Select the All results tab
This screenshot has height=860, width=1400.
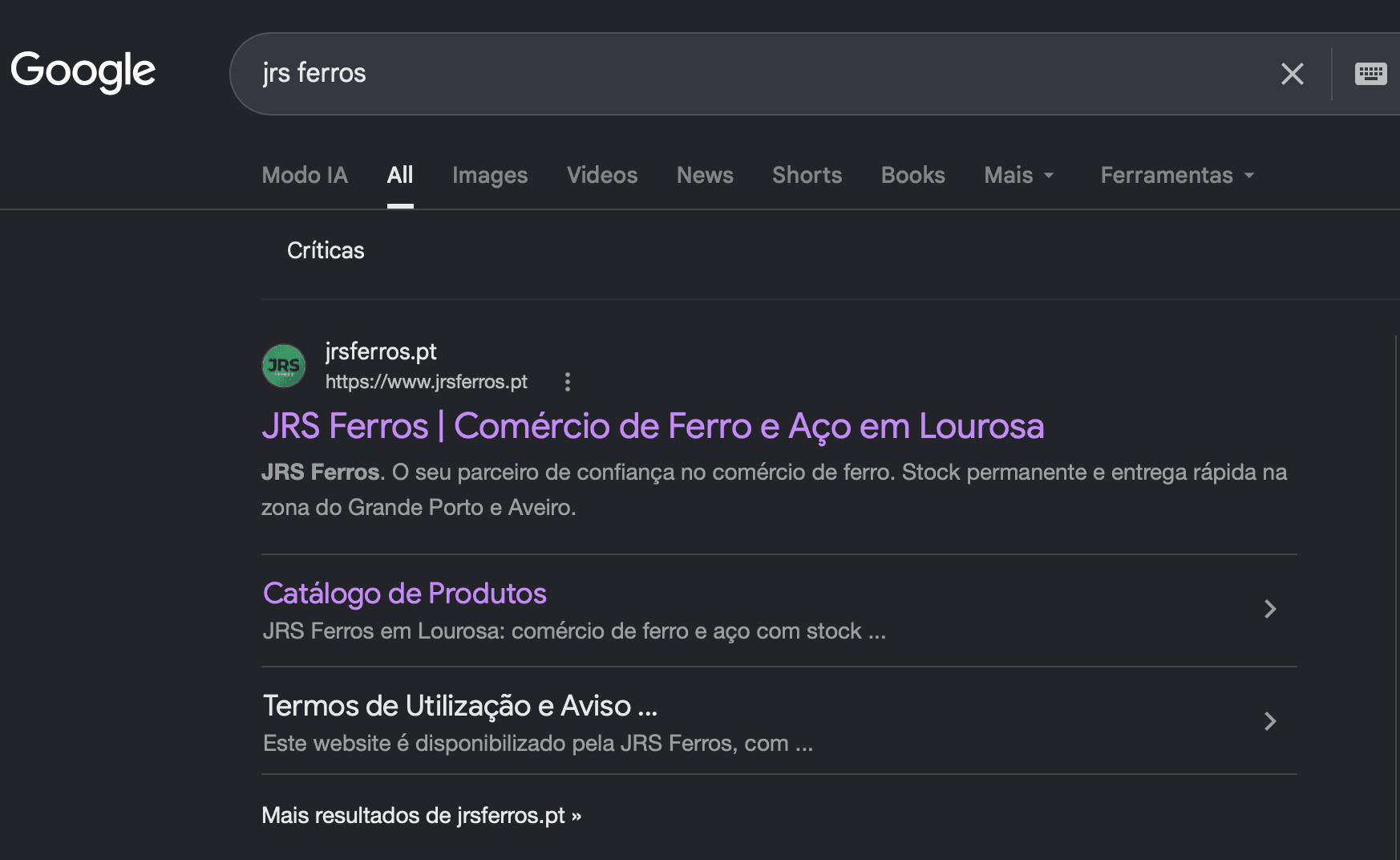pyautogui.click(x=400, y=175)
